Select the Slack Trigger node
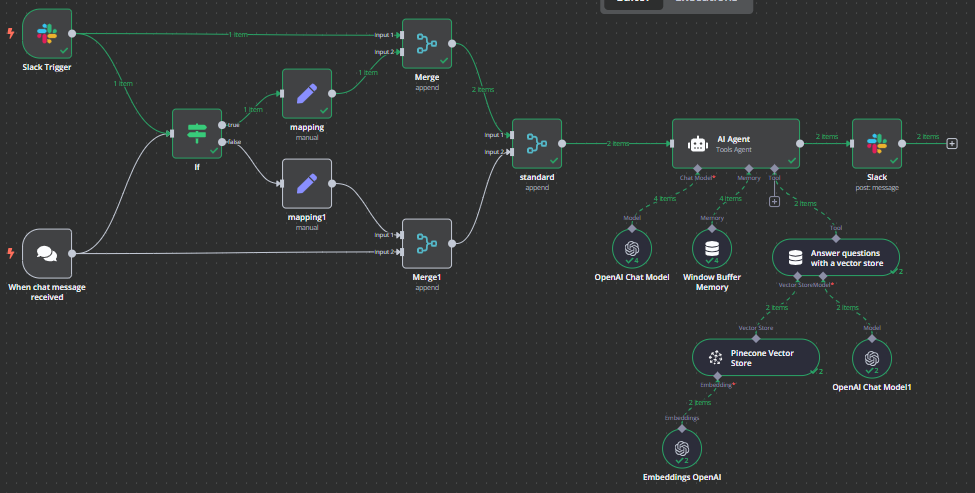Viewport: 975px width, 493px height. click(x=47, y=33)
